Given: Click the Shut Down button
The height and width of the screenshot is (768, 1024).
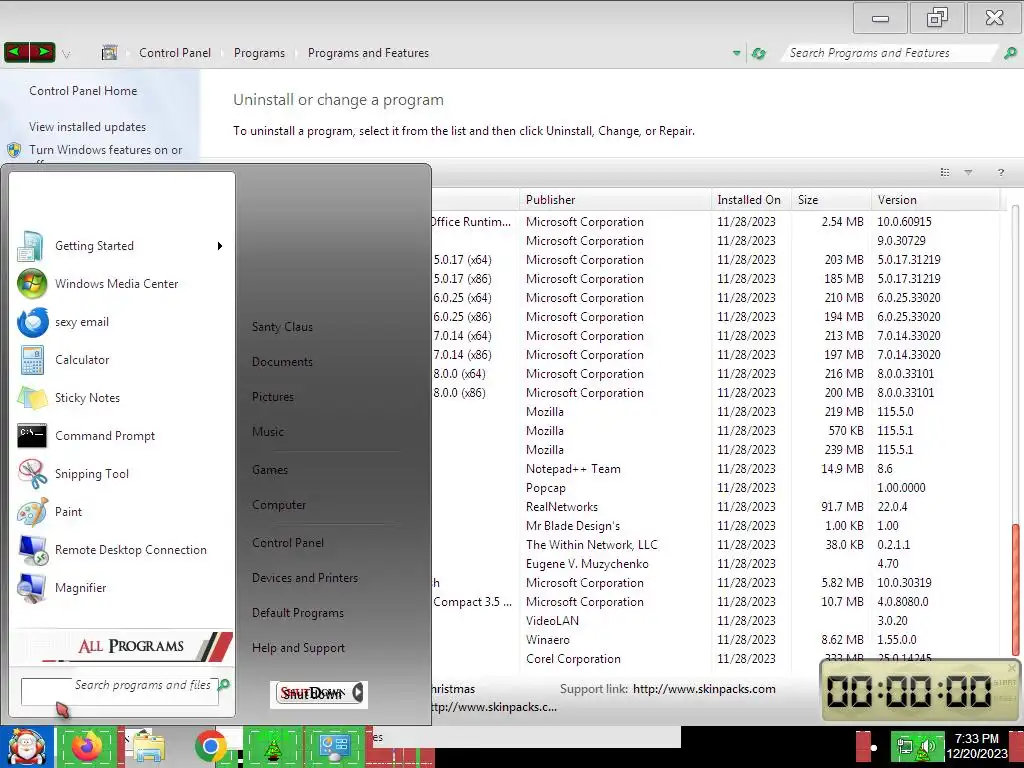Looking at the screenshot, I should tap(313, 694).
